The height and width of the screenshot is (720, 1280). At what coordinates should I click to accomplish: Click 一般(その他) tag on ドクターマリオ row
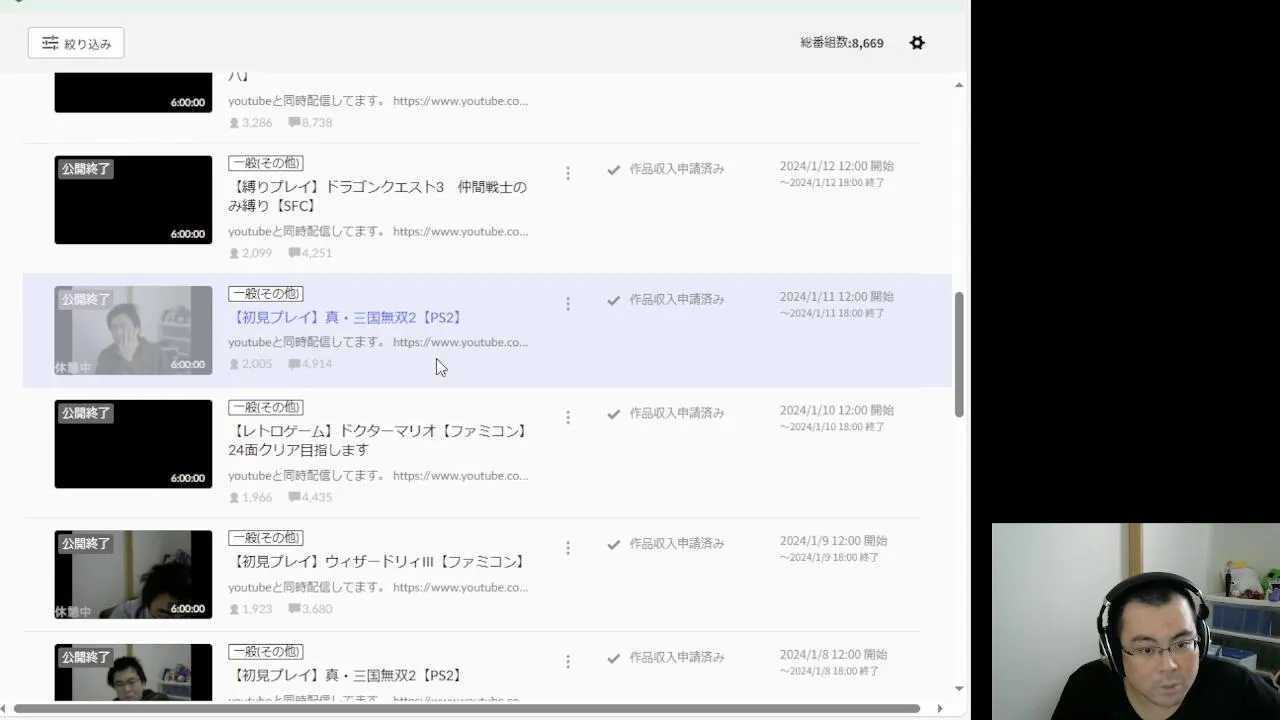[x=265, y=407]
